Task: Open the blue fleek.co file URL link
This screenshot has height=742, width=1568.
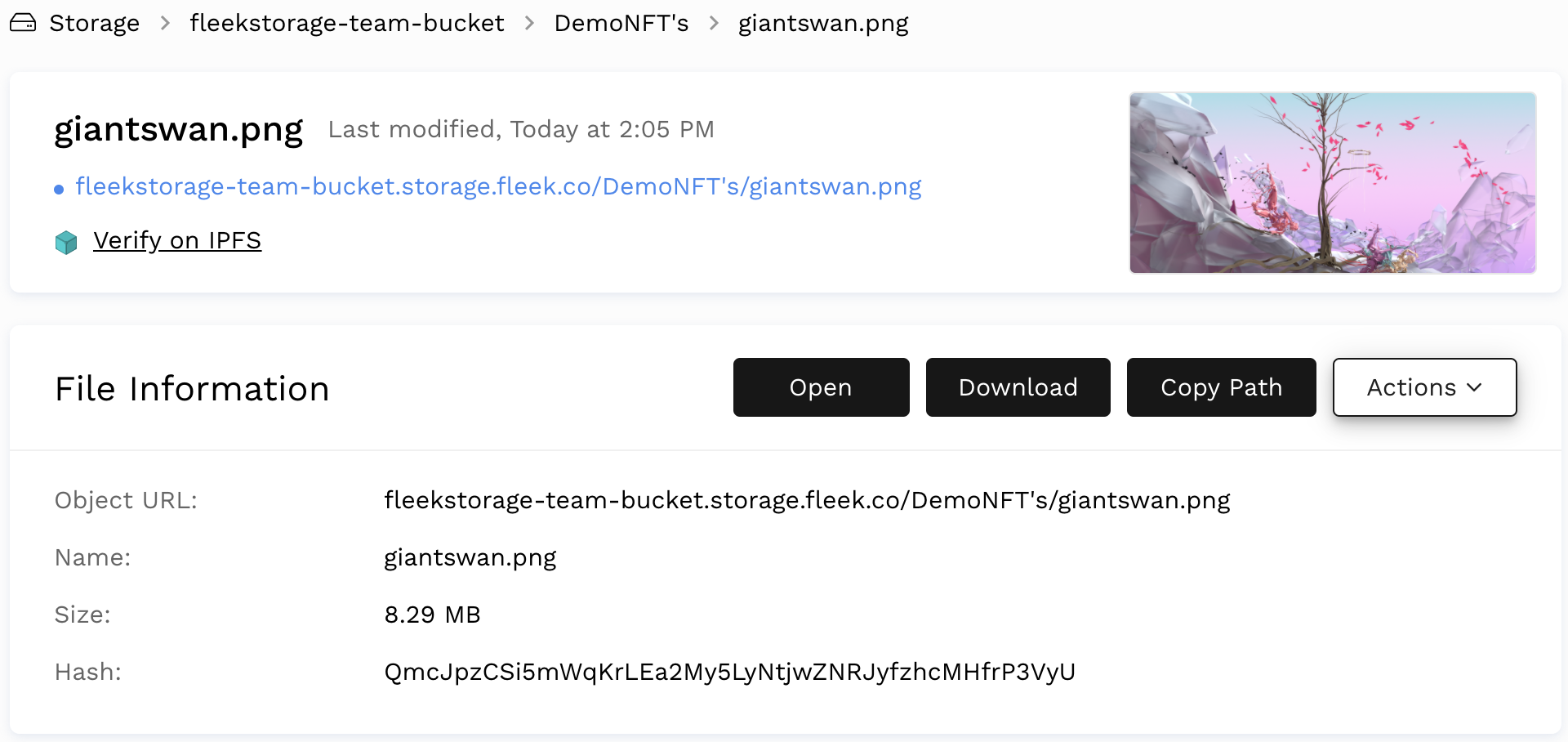Action: pyautogui.click(x=498, y=187)
